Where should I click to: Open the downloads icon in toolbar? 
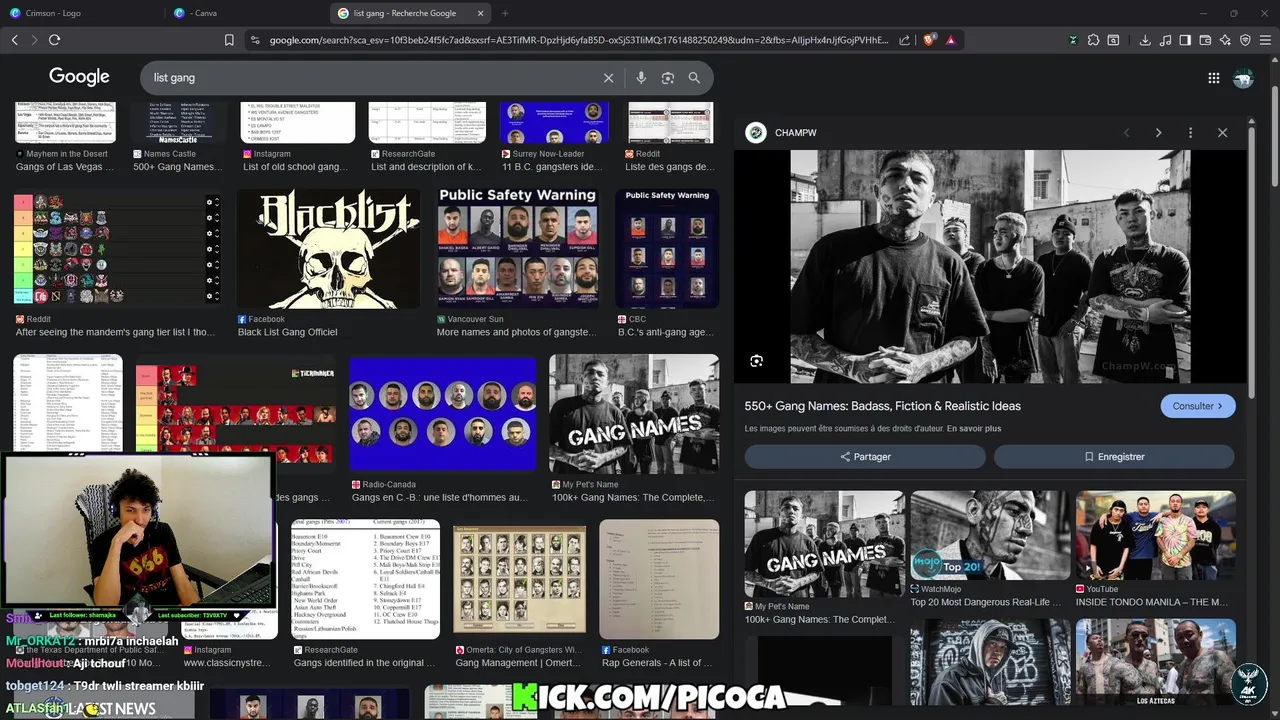click(x=1145, y=40)
